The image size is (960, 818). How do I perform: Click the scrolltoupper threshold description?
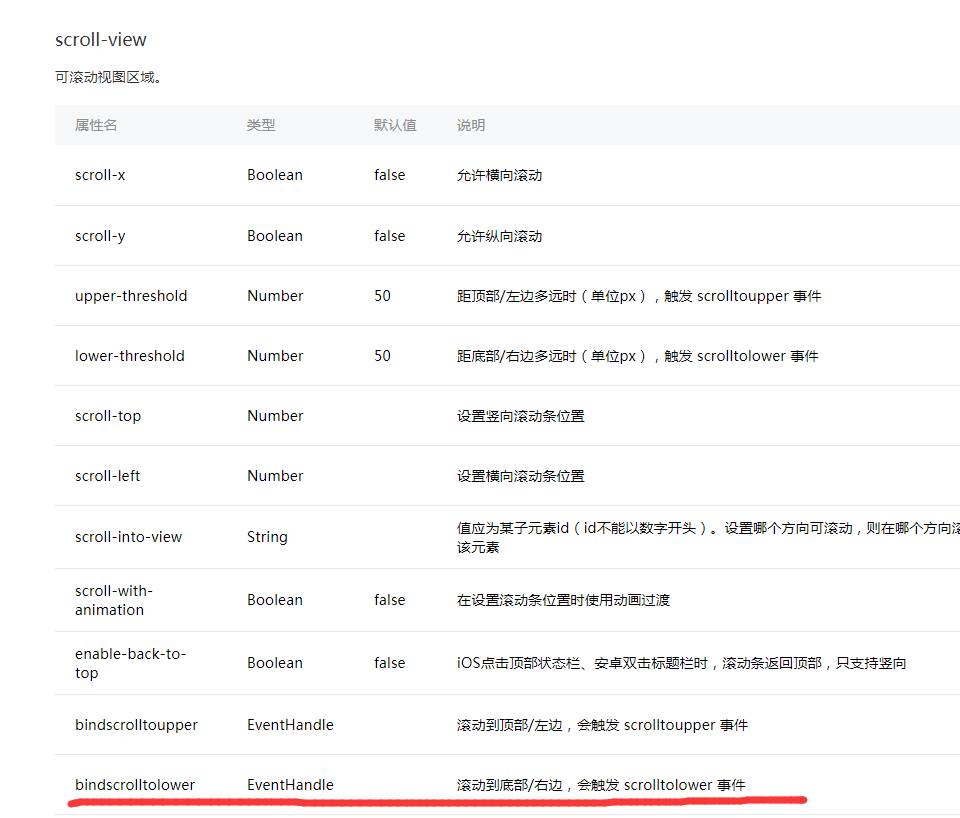click(x=639, y=296)
